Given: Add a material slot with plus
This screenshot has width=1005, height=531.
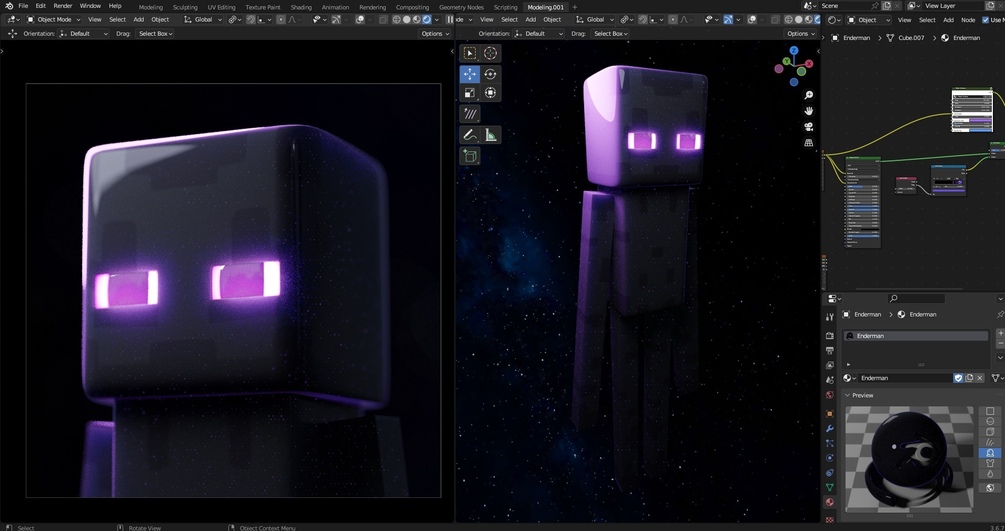Looking at the screenshot, I should (x=1000, y=333).
